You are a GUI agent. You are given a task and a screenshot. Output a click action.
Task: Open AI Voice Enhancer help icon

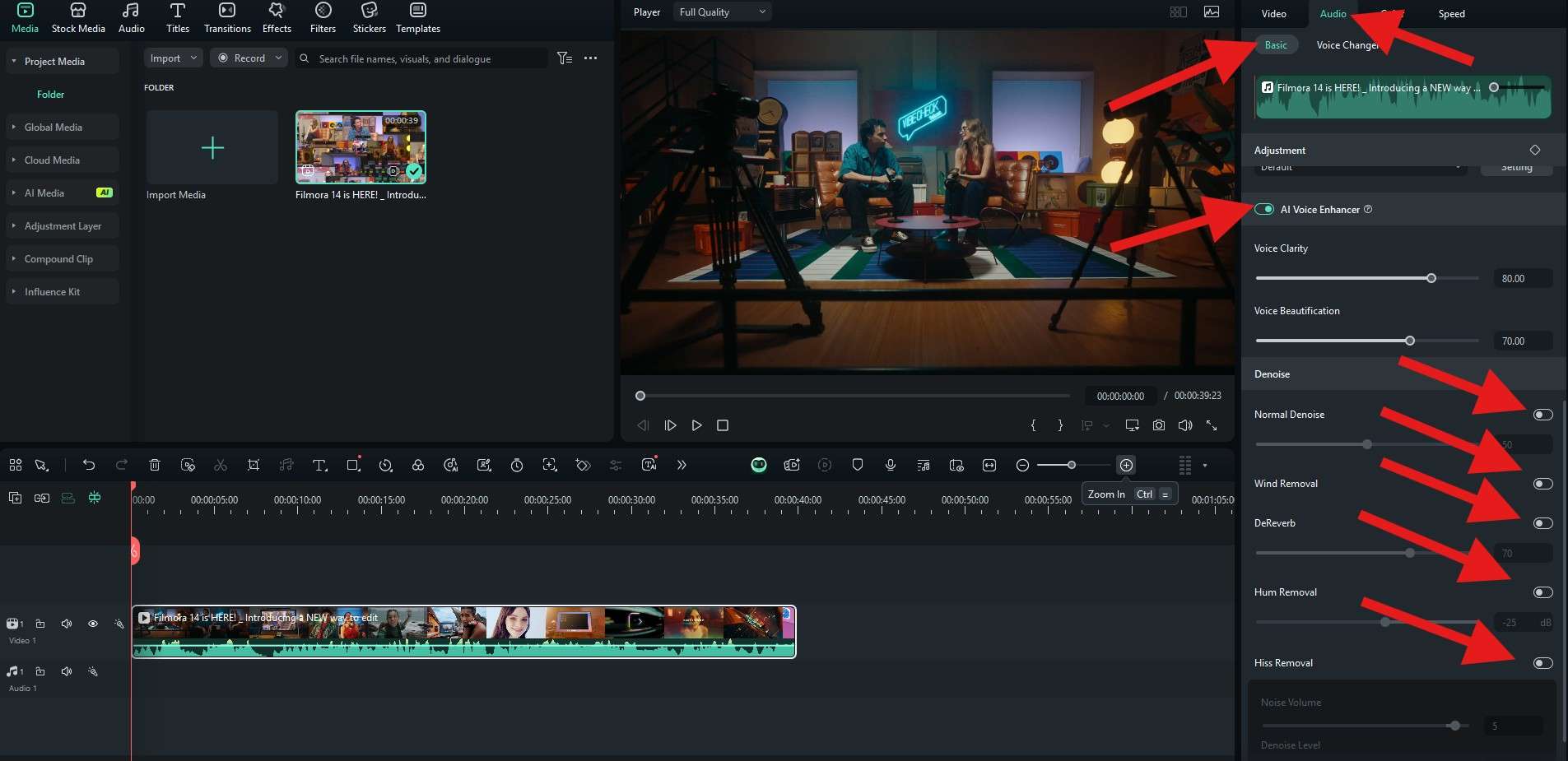(x=1368, y=209)
